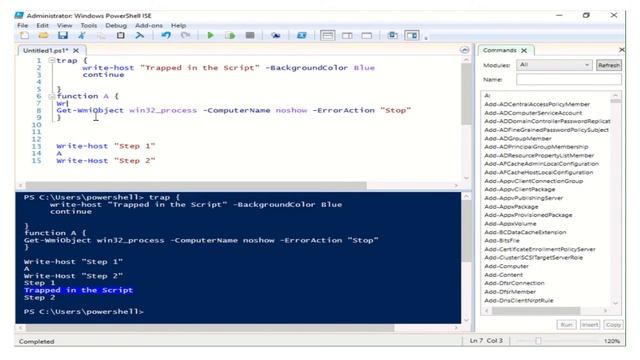Collapse the script pane with the round arrow button
Viewport: 640px width, 360px height.
[464, 50]
